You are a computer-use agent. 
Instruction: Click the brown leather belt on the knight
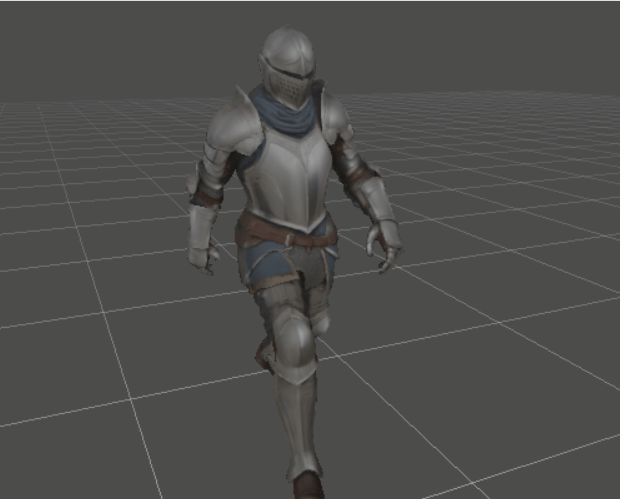286,234
